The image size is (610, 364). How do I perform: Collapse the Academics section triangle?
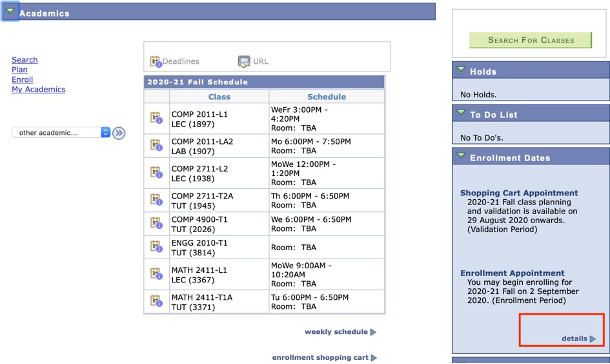pyautogui.click(x=10, y=12)
